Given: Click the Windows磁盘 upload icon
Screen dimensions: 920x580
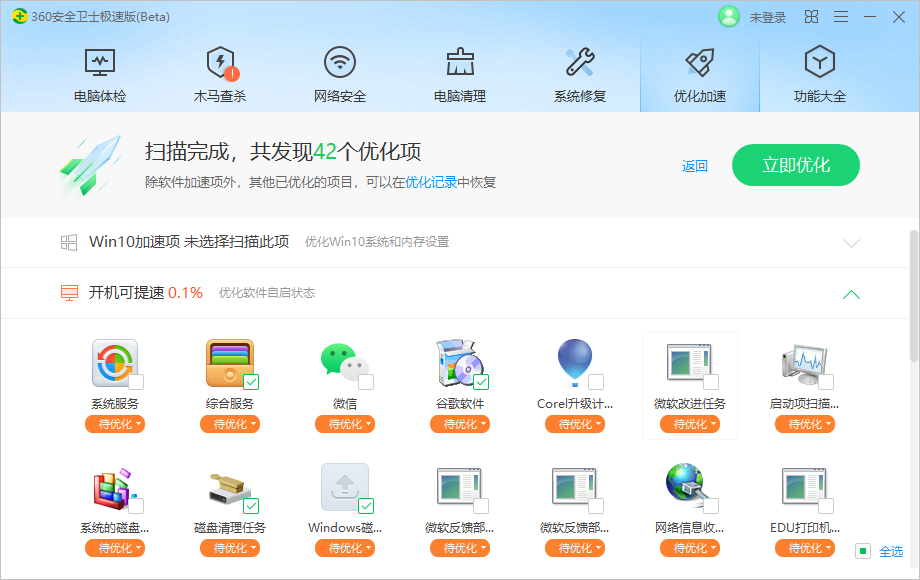Looking at the screenshot, I should tap(345, 487).
